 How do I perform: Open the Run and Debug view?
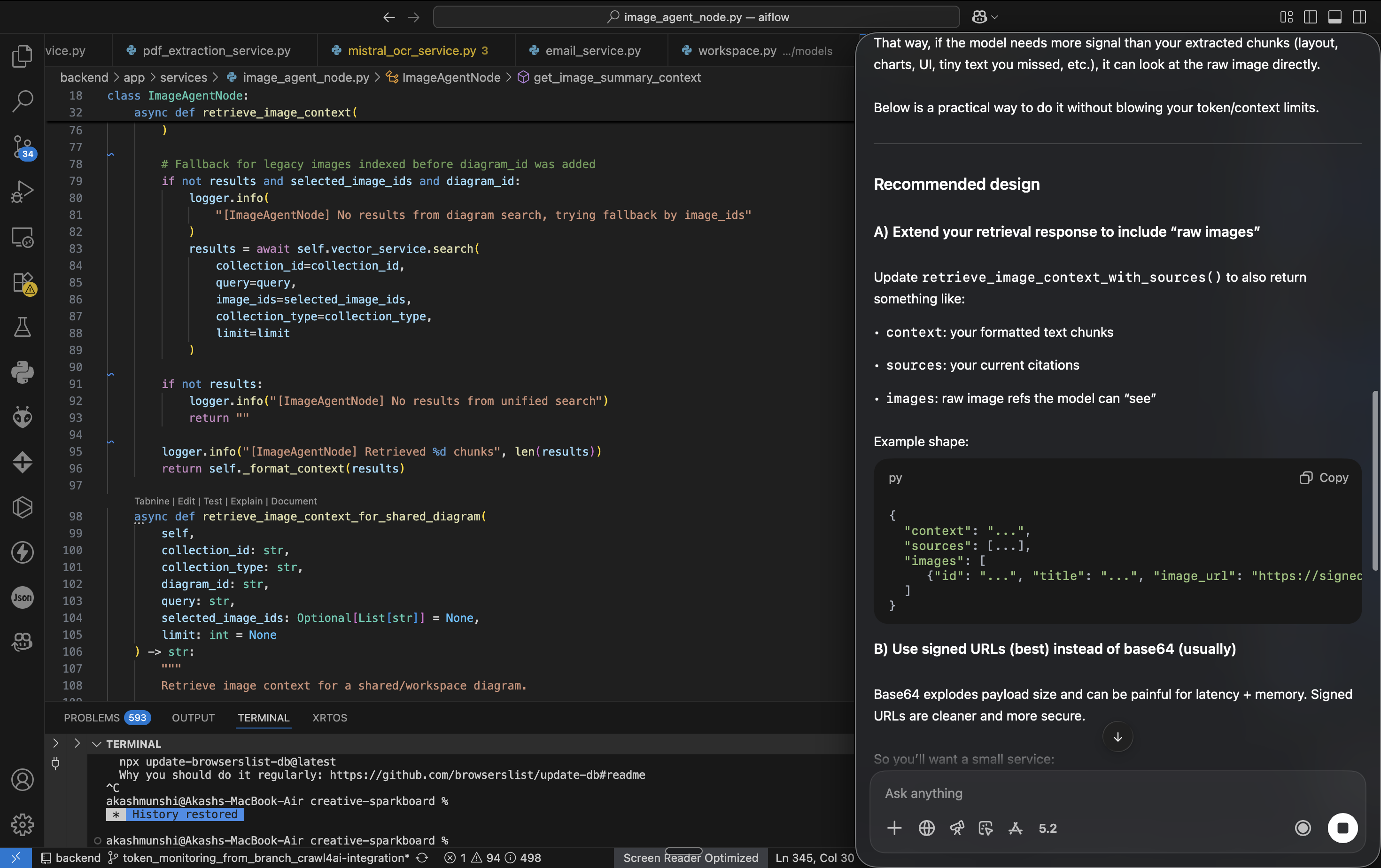coord(22,192)
